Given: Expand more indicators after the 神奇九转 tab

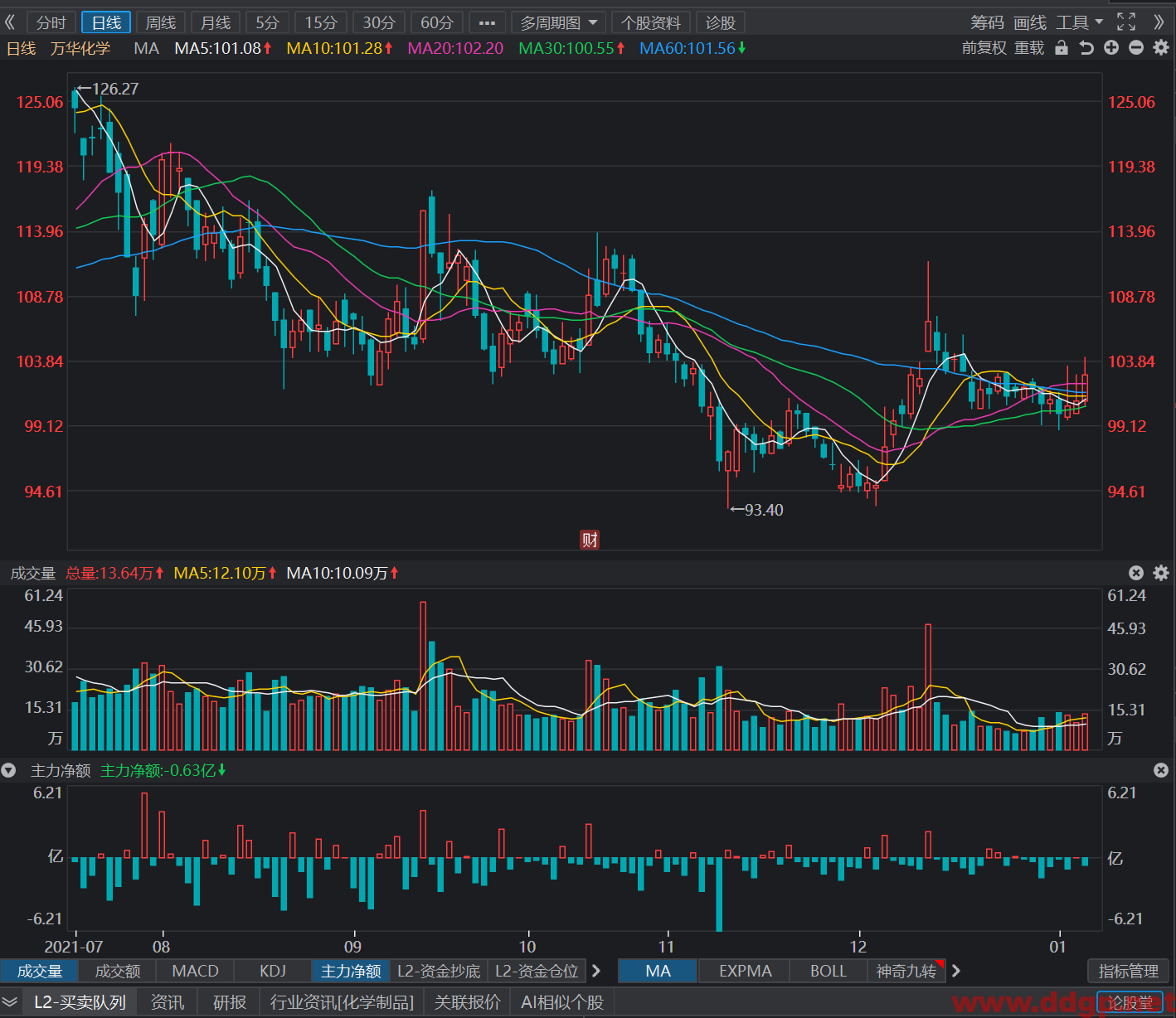Looking at the screenshot, I should click(956, 971).
